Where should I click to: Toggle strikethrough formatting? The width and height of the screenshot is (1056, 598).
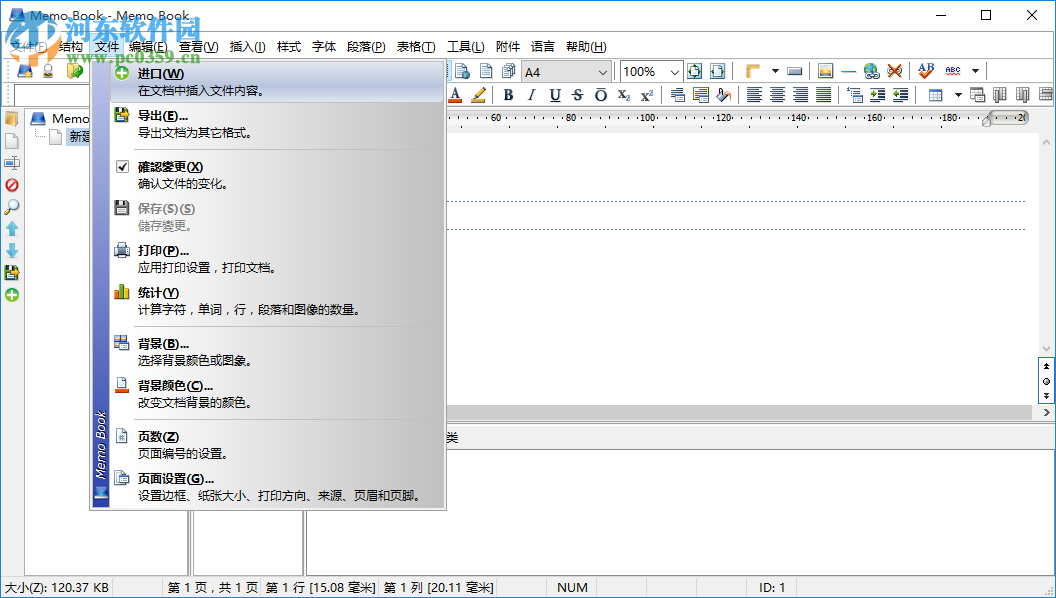pos(577,95)
